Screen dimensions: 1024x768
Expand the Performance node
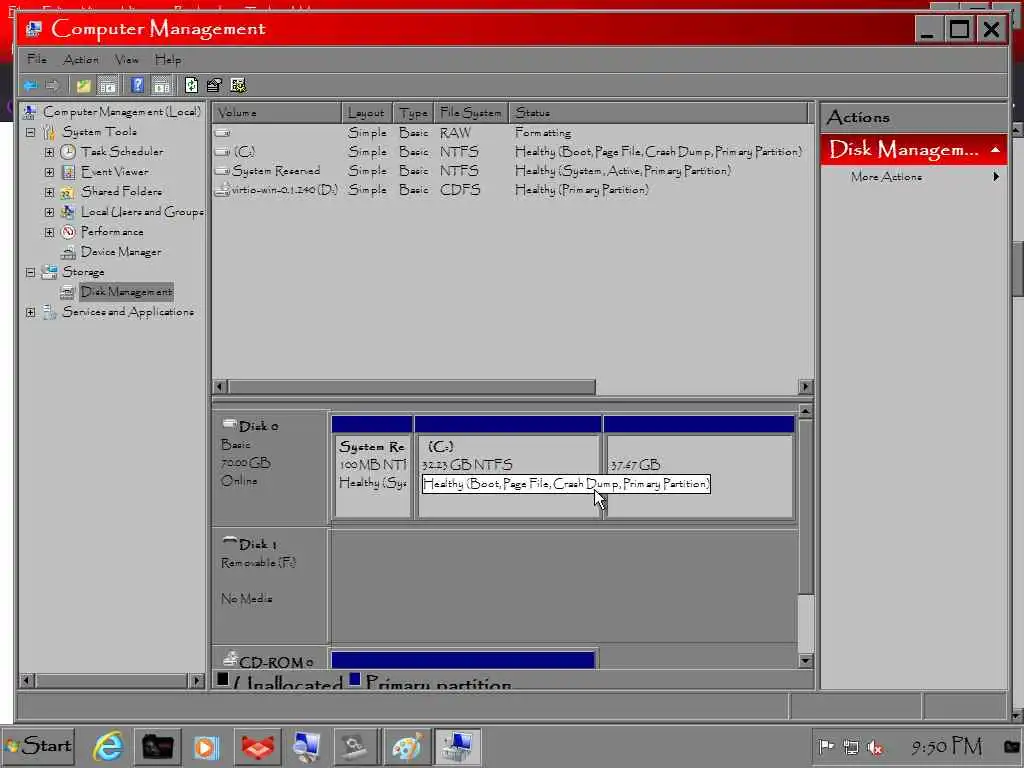50,232
